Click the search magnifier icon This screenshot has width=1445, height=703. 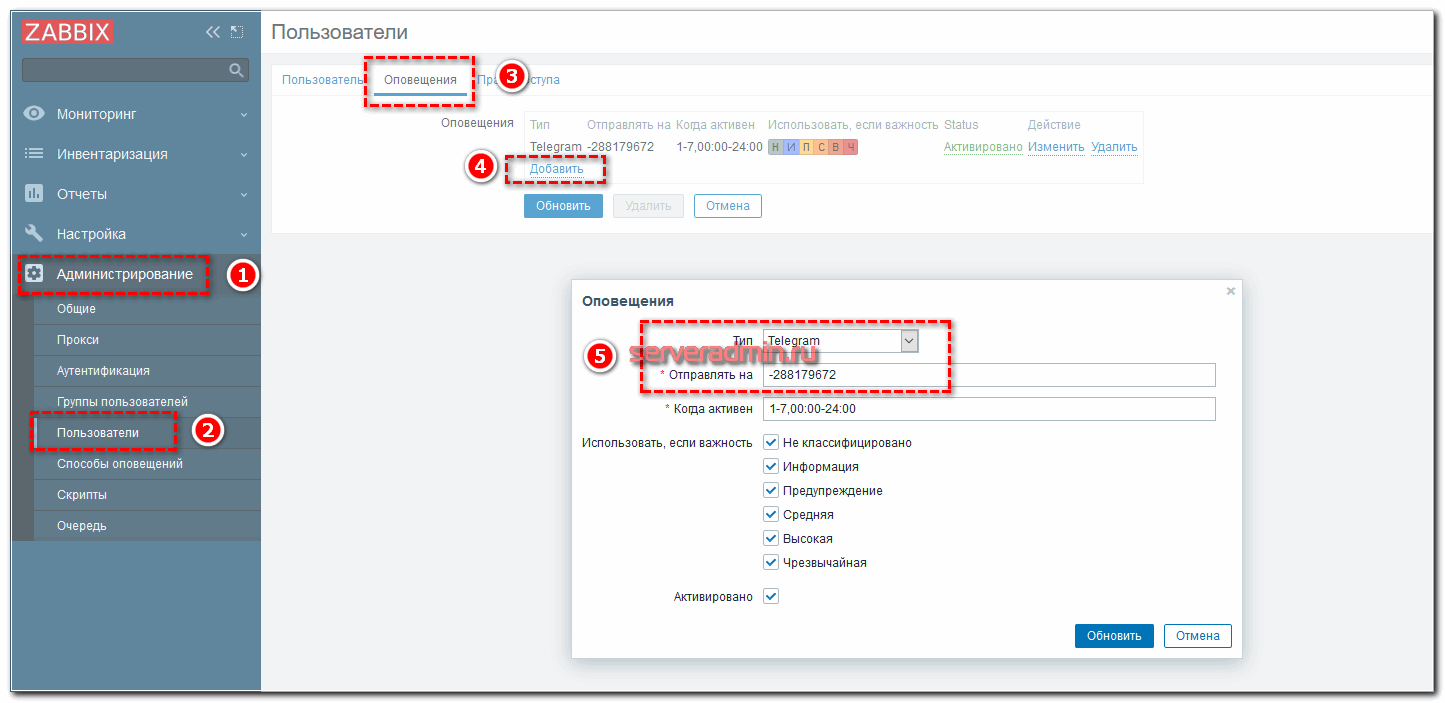tap(237, 70)
